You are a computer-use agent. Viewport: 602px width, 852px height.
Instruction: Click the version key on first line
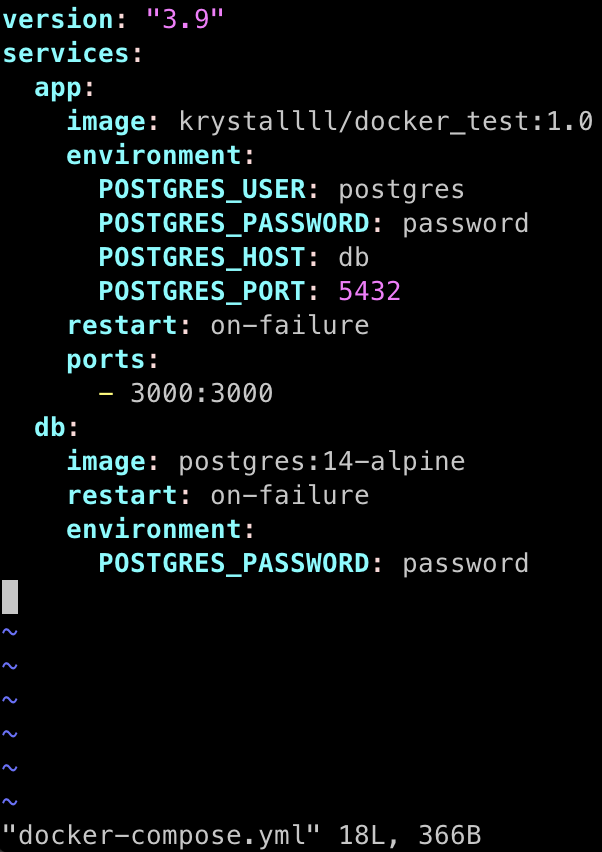pyautogui.click(x=57, y=20)
